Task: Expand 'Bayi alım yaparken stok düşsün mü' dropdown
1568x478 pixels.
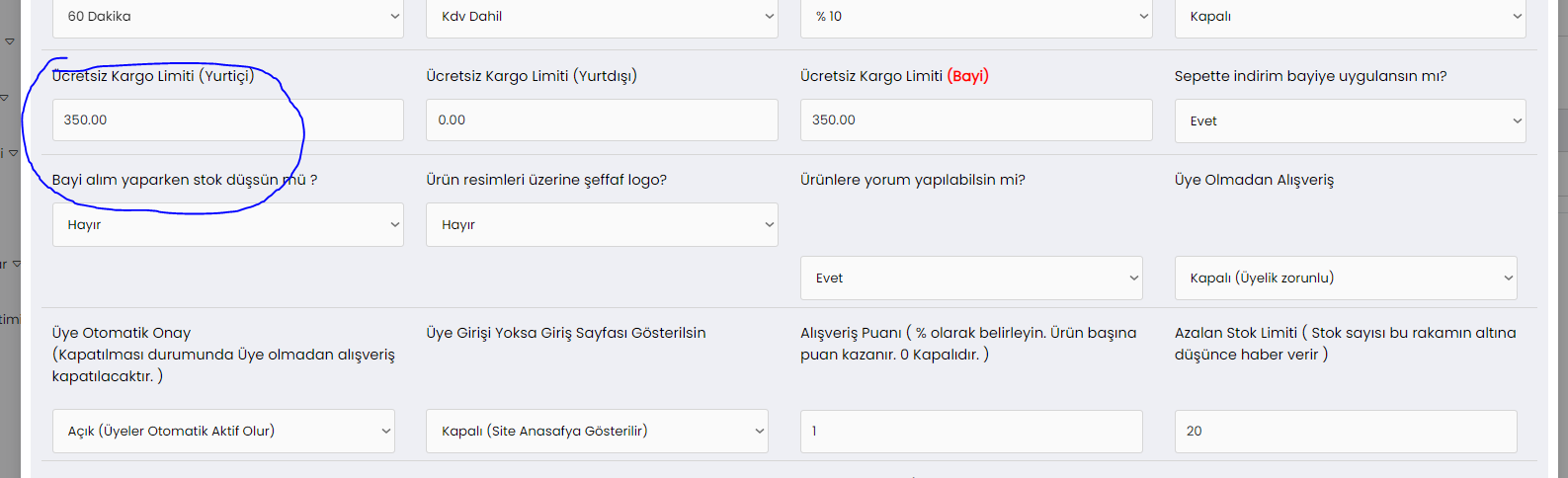Action: (x=227, y=225)
